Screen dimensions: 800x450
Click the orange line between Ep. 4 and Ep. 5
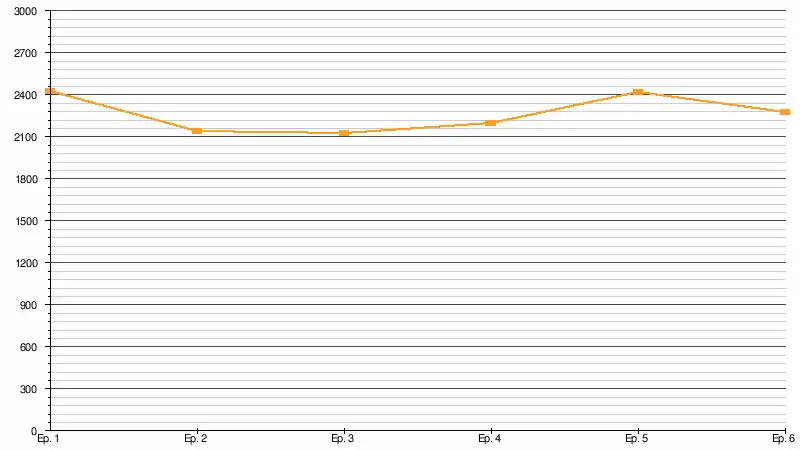pos(565,108)
